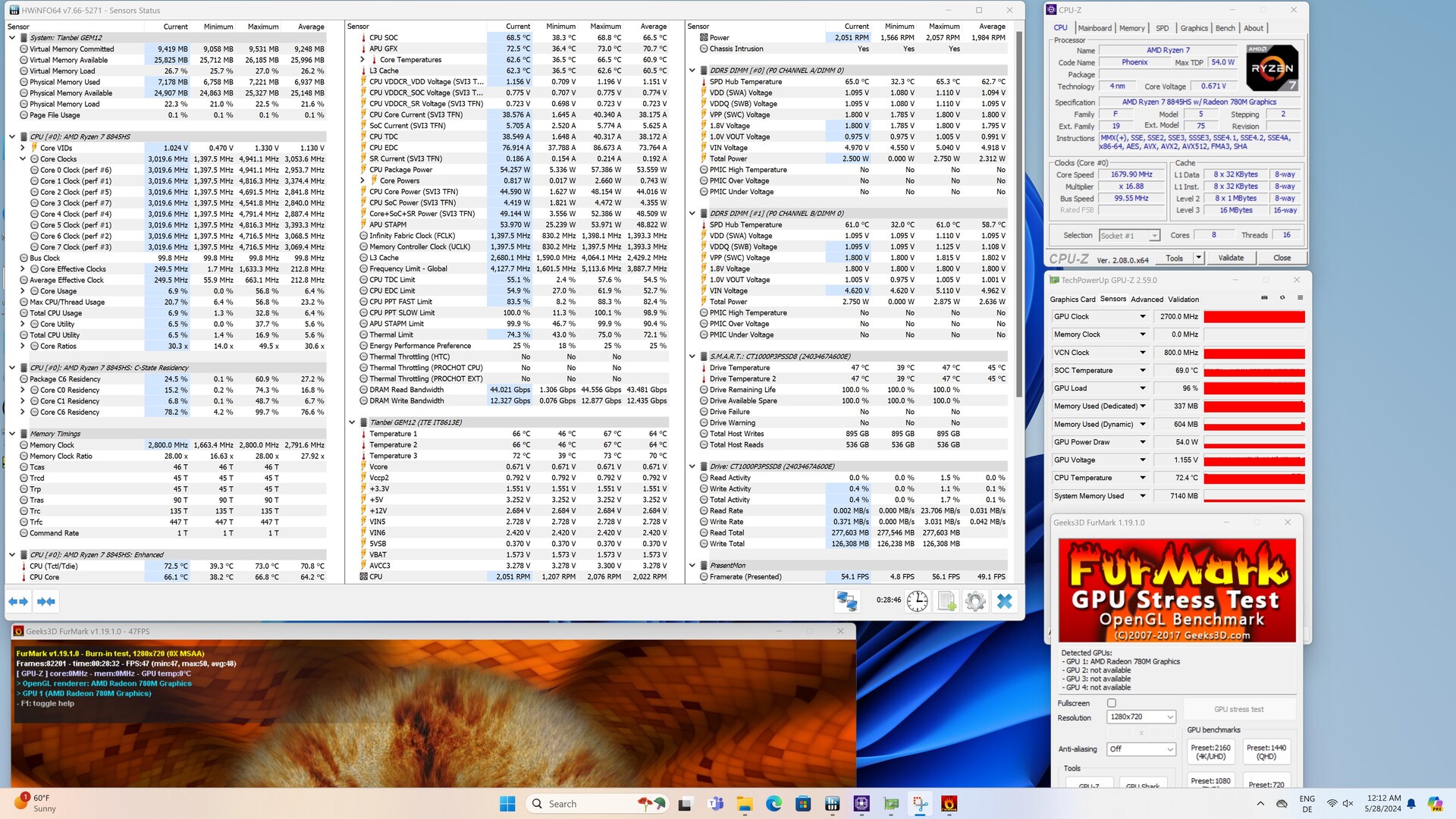Click HWiNFO expand columns arrows icon

[18, 601]
